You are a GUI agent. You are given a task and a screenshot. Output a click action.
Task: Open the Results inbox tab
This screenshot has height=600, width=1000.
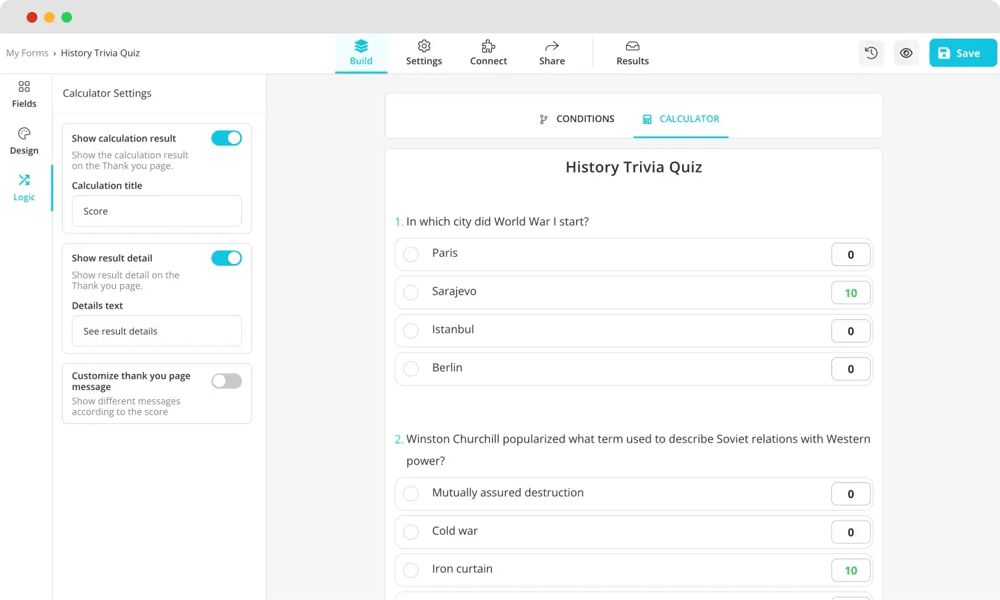point(632,53)
